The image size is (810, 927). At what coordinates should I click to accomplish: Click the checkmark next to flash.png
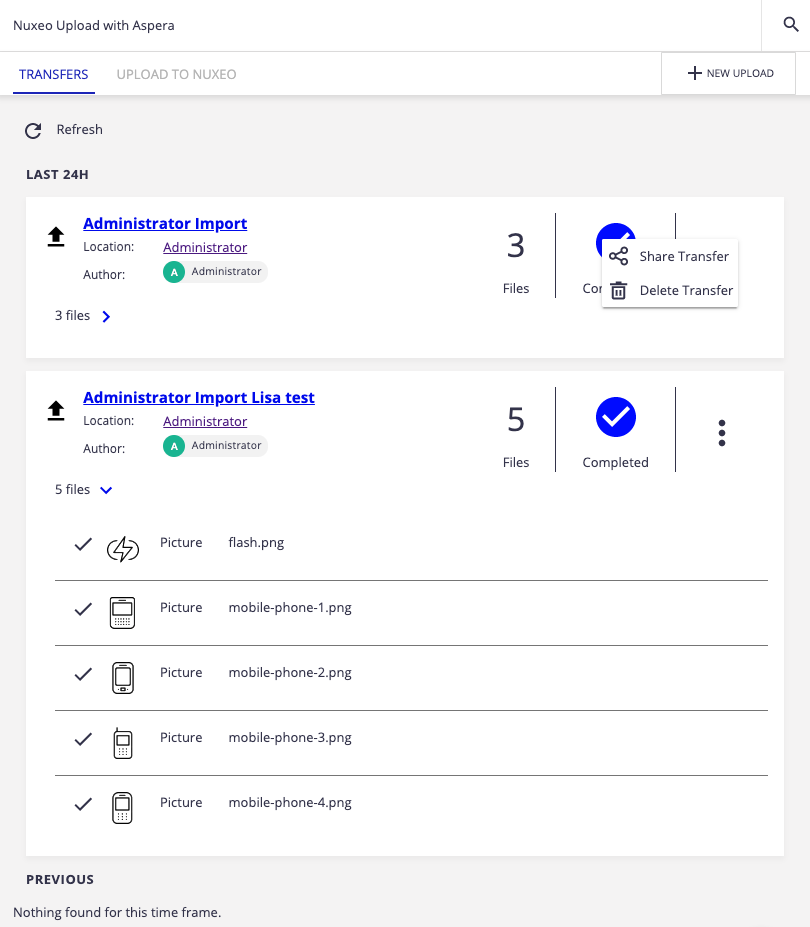point(84,544)
